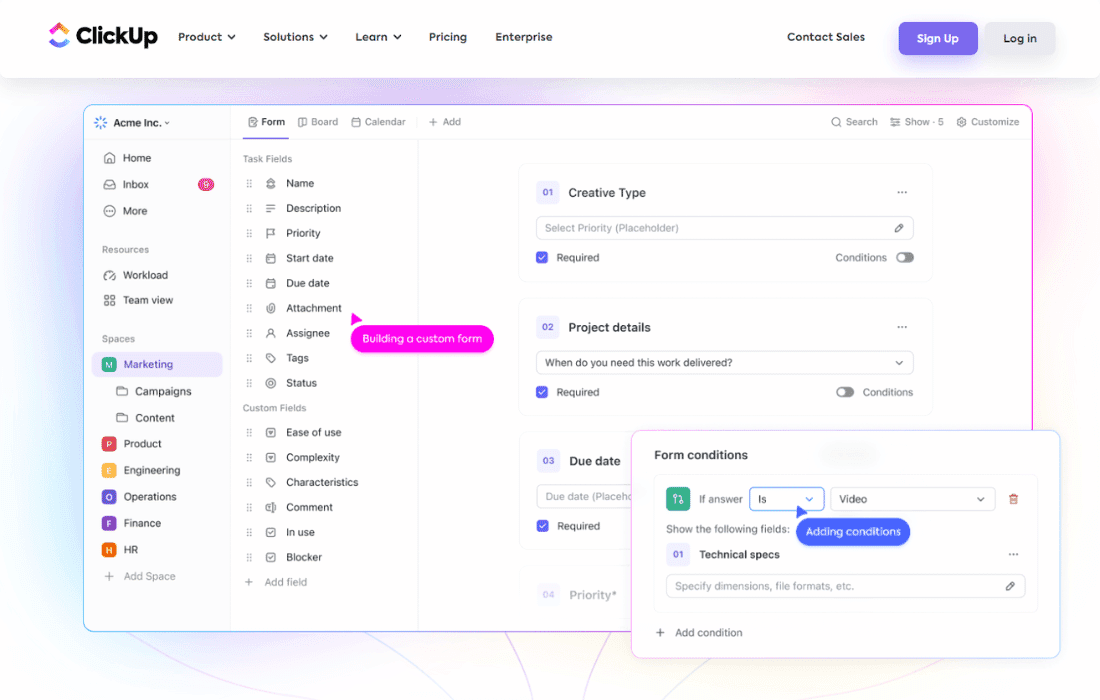Screen dimensions: 1100x700
Task: Open the delivery date question dropdown
Action: pos(725,363)
